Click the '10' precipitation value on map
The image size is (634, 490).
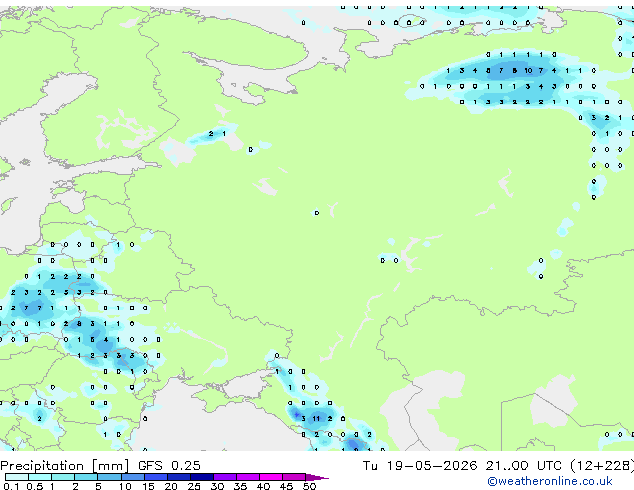point(528,70)
